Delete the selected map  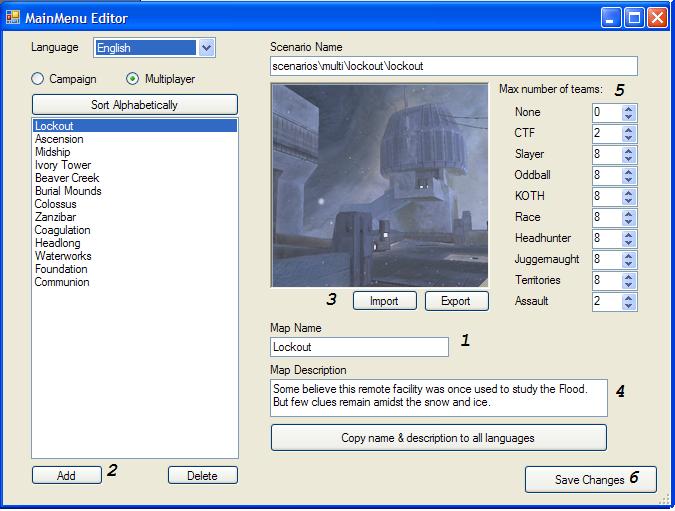(x=202, y=475)
